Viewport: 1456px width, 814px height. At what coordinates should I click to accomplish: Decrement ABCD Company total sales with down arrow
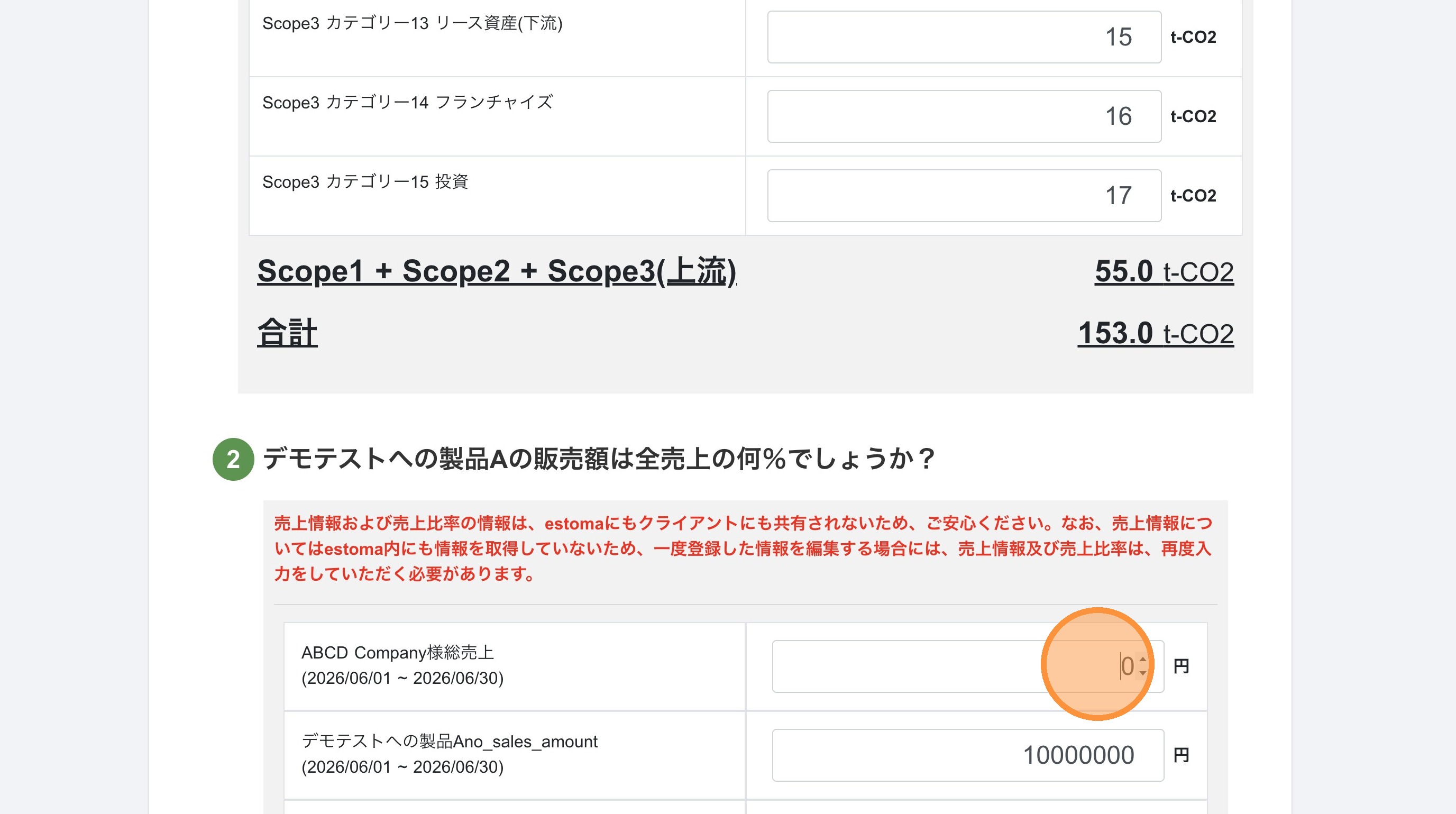point(1143,672)
